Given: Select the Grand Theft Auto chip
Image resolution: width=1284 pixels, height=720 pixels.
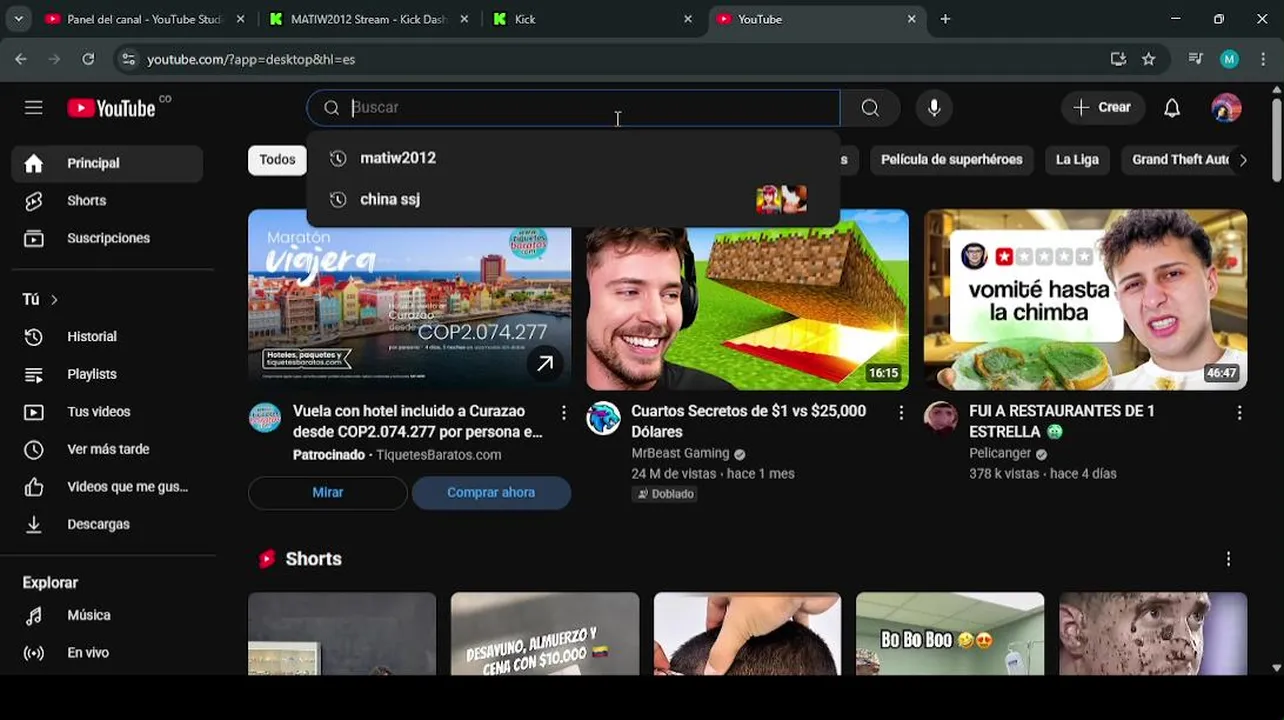Looking at the screenshot, I should click(1178, 160).
